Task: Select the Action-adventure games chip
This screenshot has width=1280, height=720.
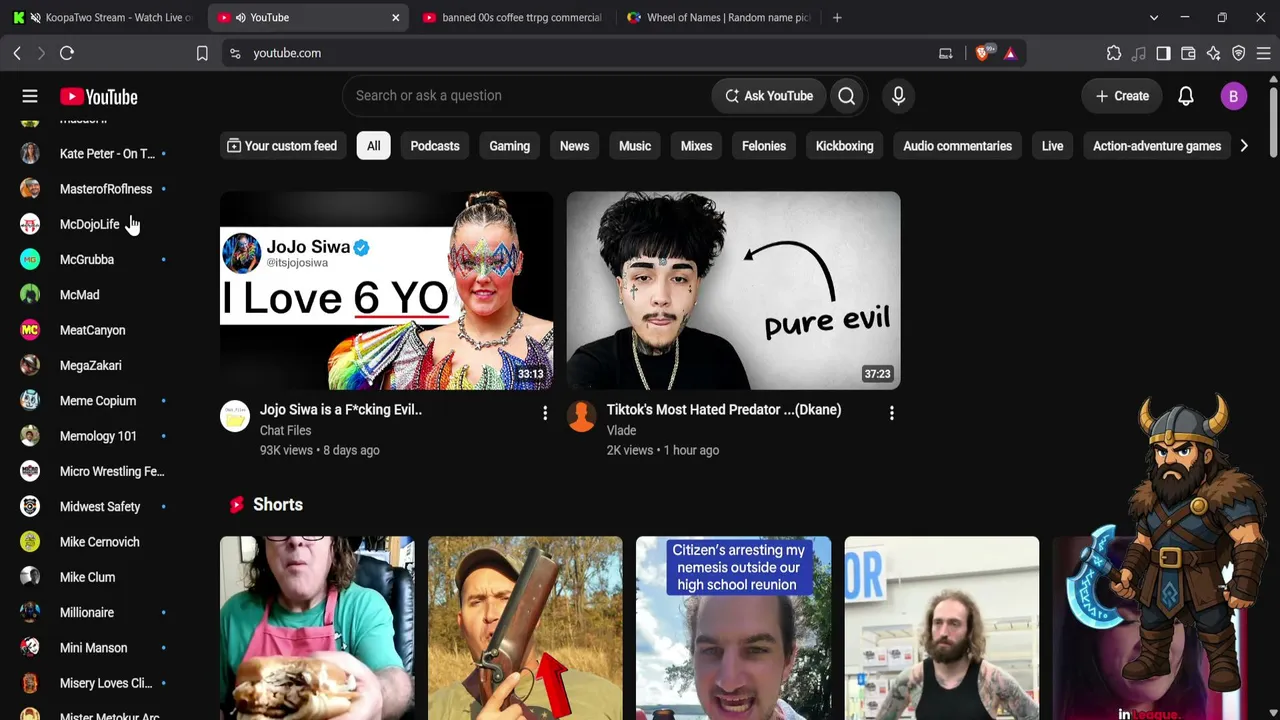Action: [x=1157, y=146]
